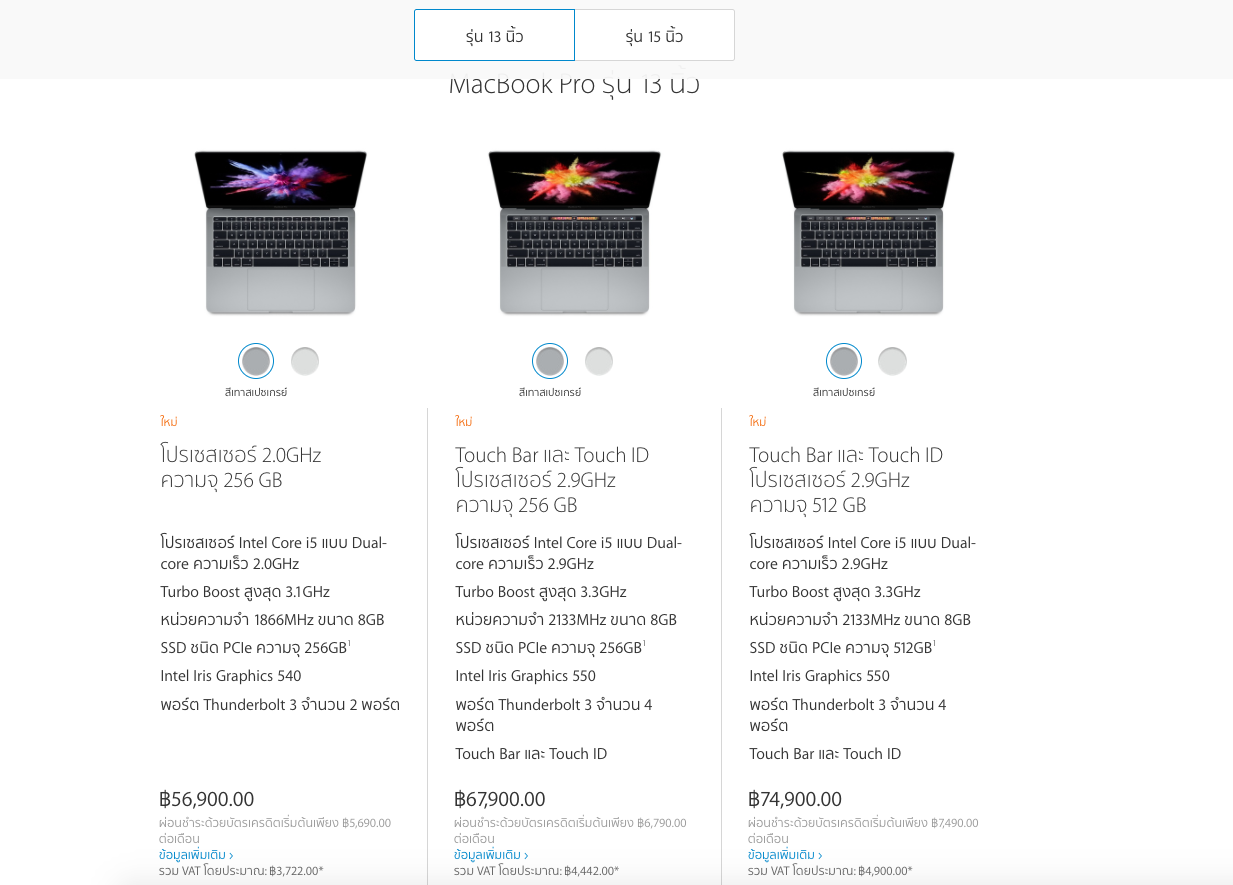1233x885 pixels.
Task: Open more info link under ฿67,900.00 price
Action: tap(491, 855)
